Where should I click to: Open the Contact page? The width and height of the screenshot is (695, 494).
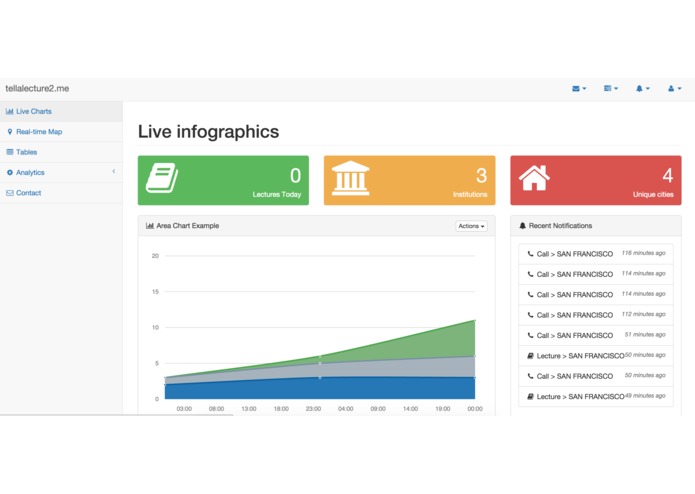(61, 193)
